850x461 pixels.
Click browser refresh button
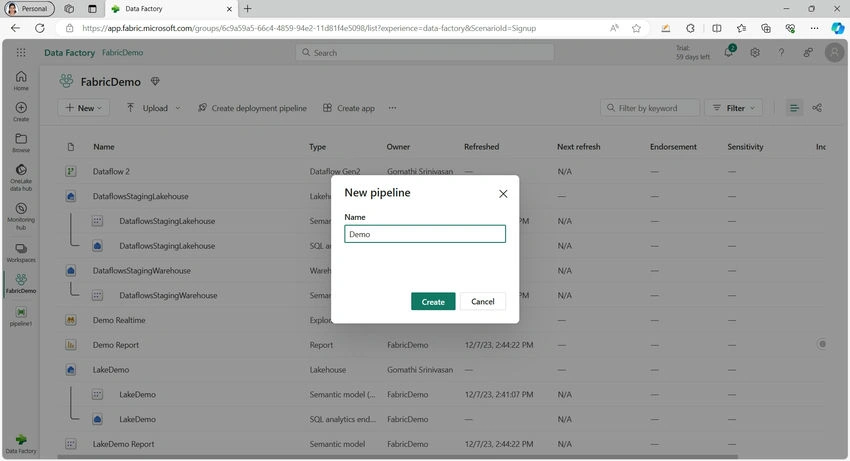pos(40,28)
